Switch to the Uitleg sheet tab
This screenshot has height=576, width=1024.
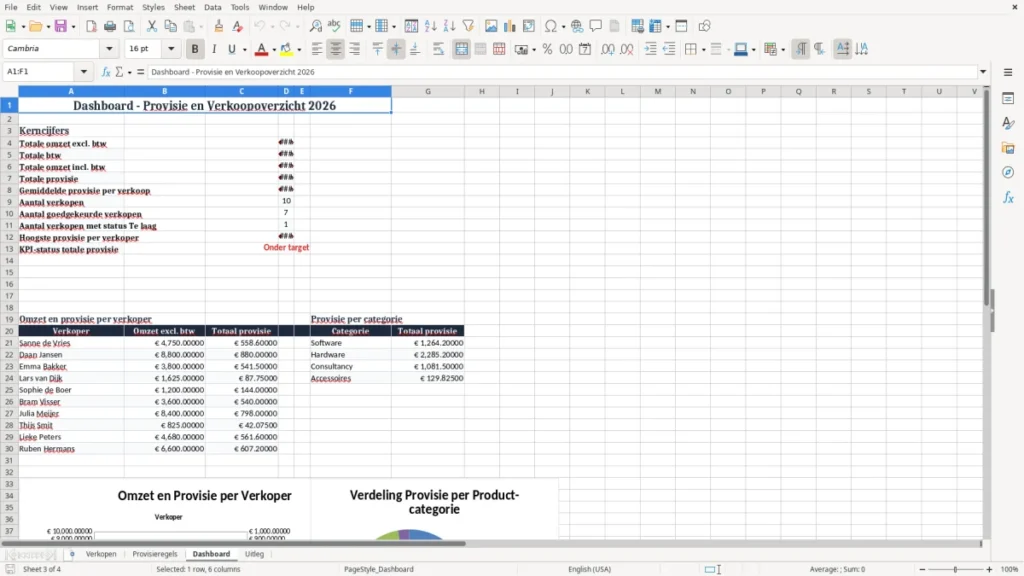254,554
